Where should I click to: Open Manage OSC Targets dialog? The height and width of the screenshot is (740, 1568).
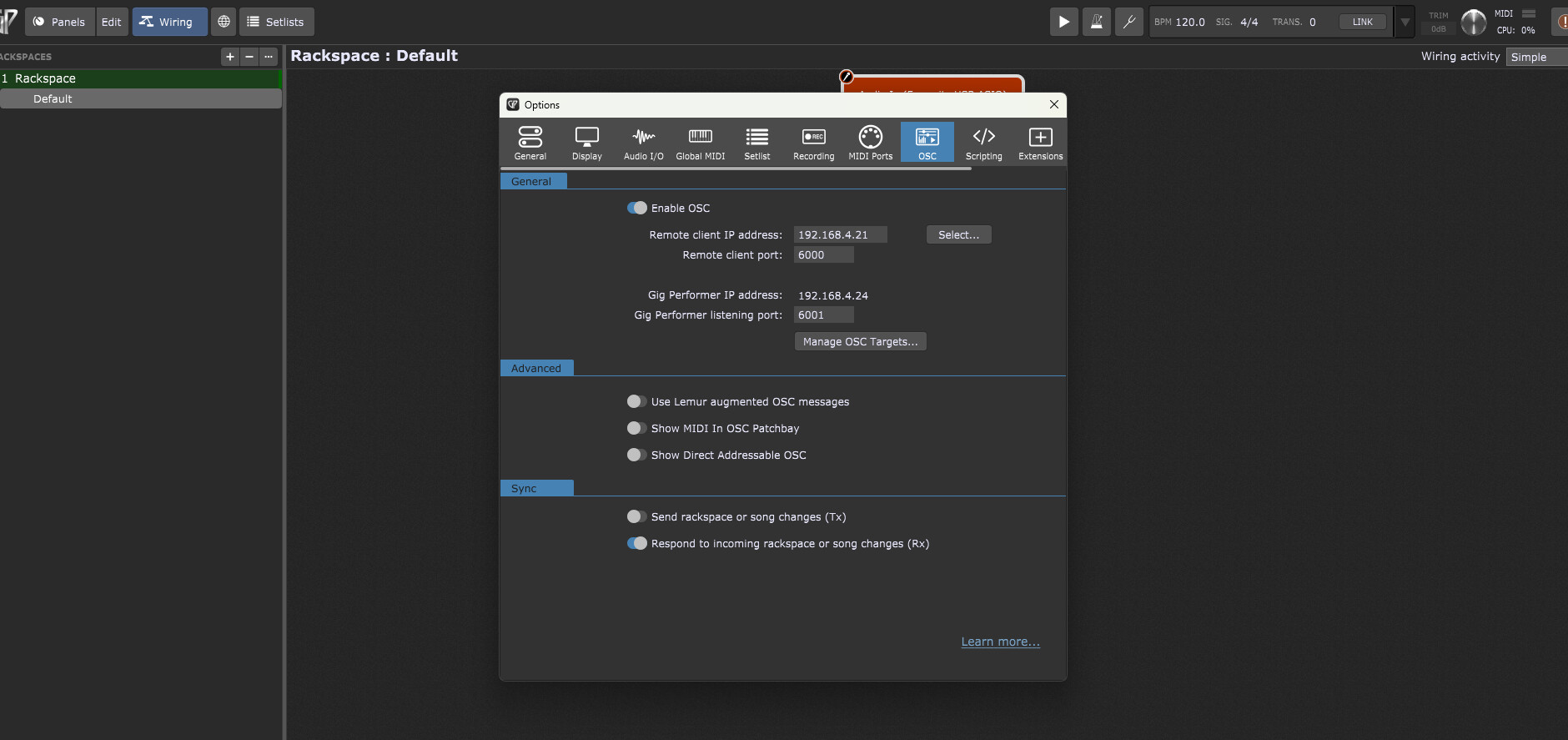click(861, 341)
